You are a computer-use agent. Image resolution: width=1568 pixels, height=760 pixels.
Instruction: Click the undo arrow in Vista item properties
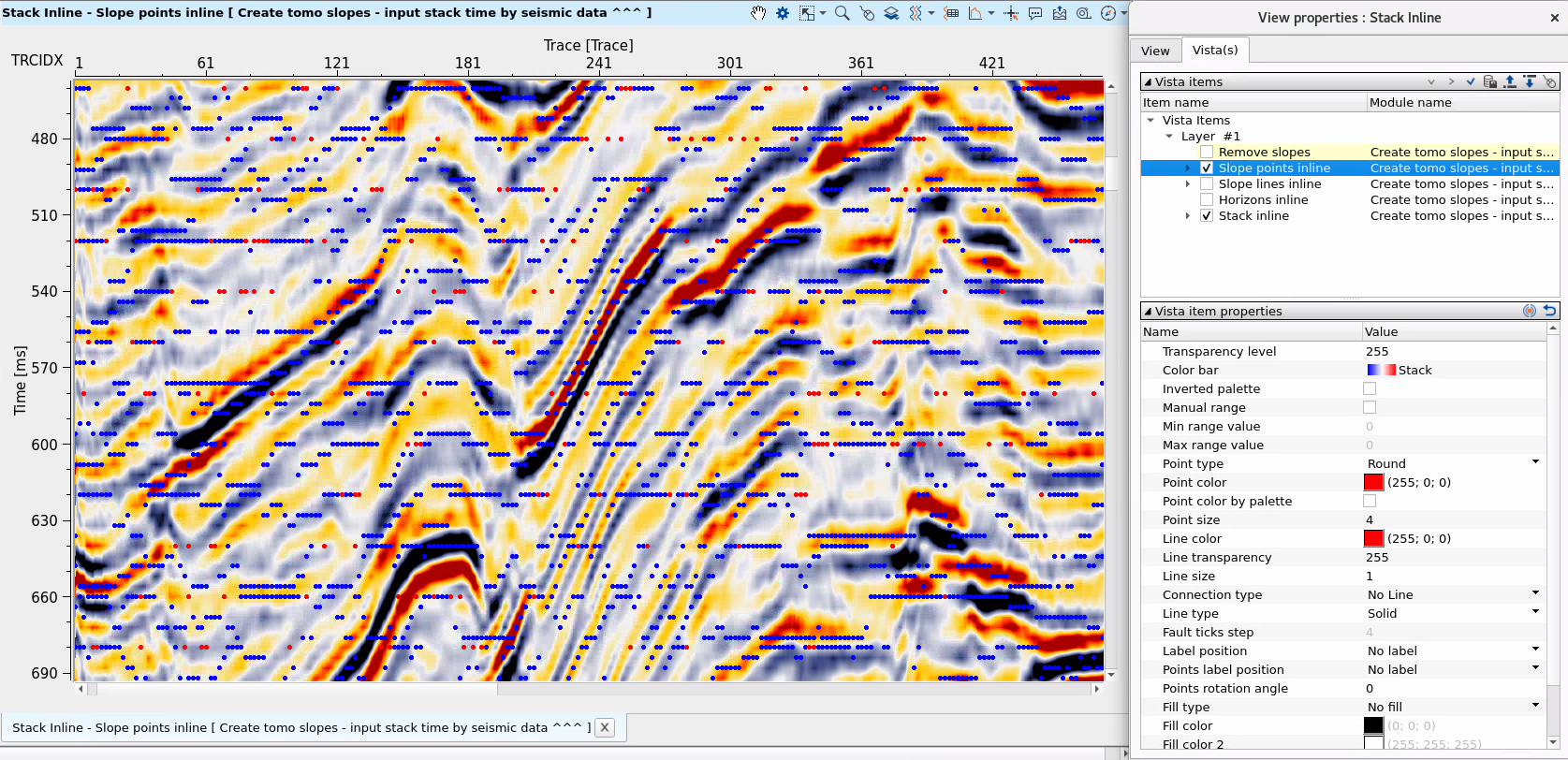pos(1549,311)
